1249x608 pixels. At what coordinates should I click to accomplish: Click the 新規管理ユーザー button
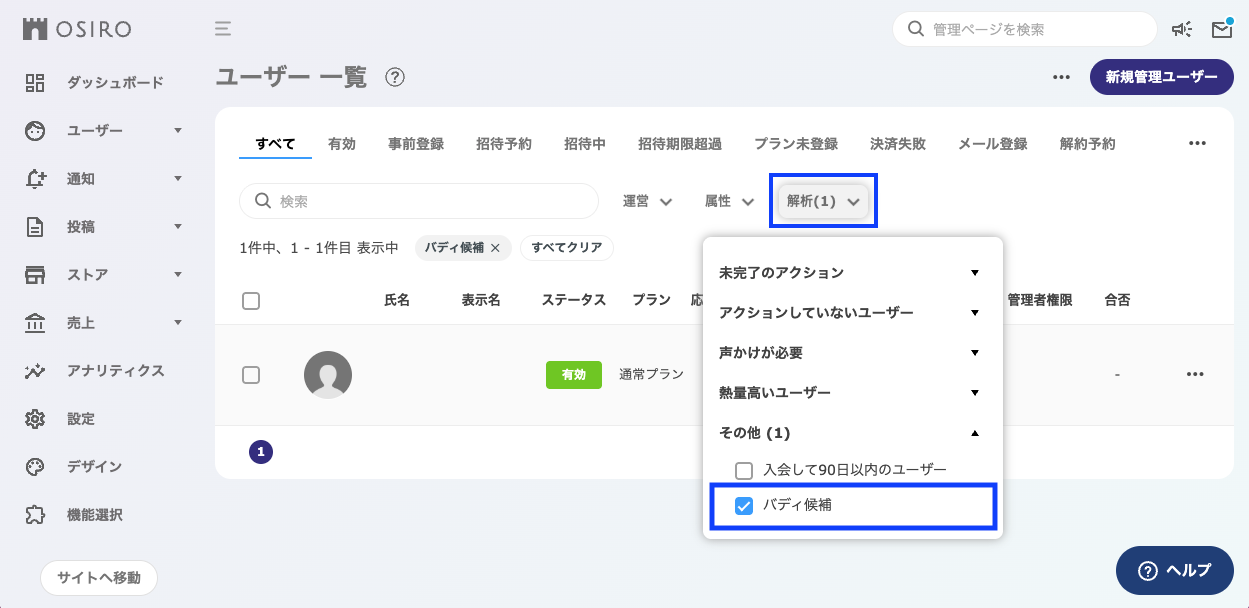[1161, 77]
